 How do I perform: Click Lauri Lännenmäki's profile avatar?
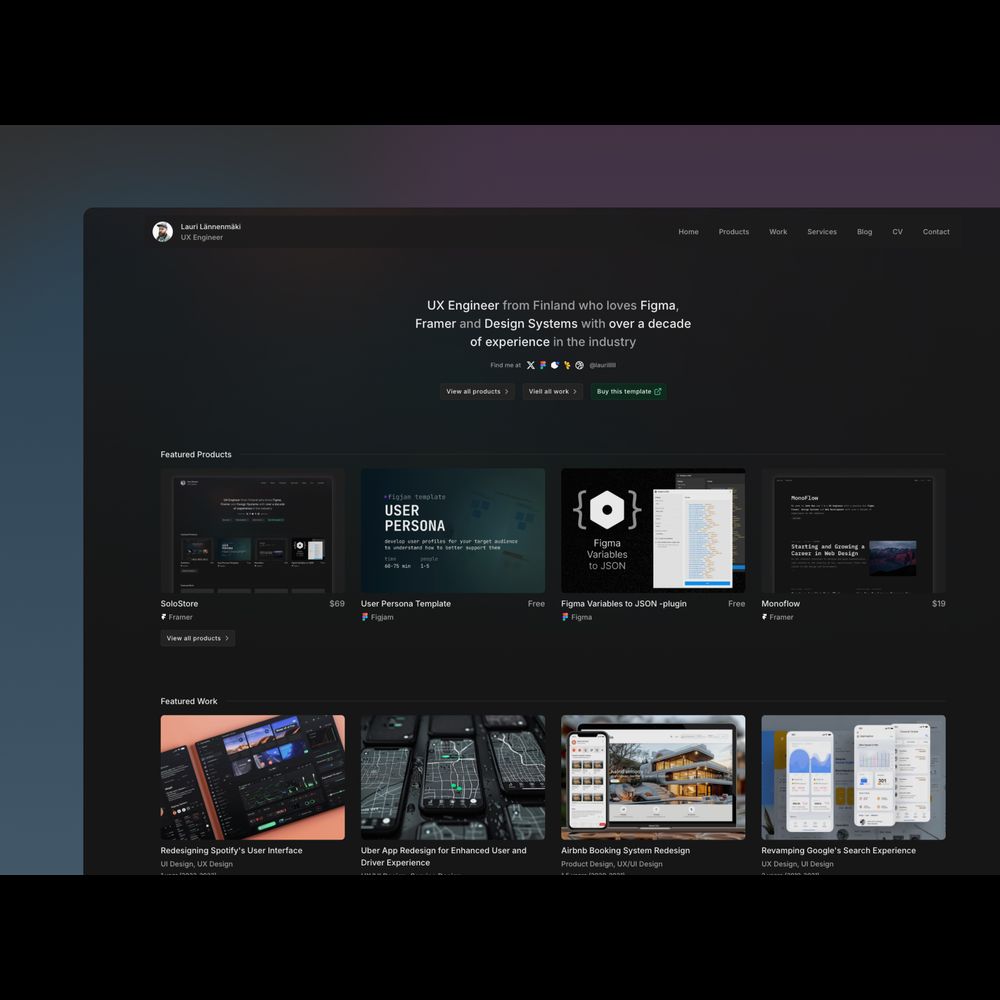pyautogui.click(x=162, y=232)
